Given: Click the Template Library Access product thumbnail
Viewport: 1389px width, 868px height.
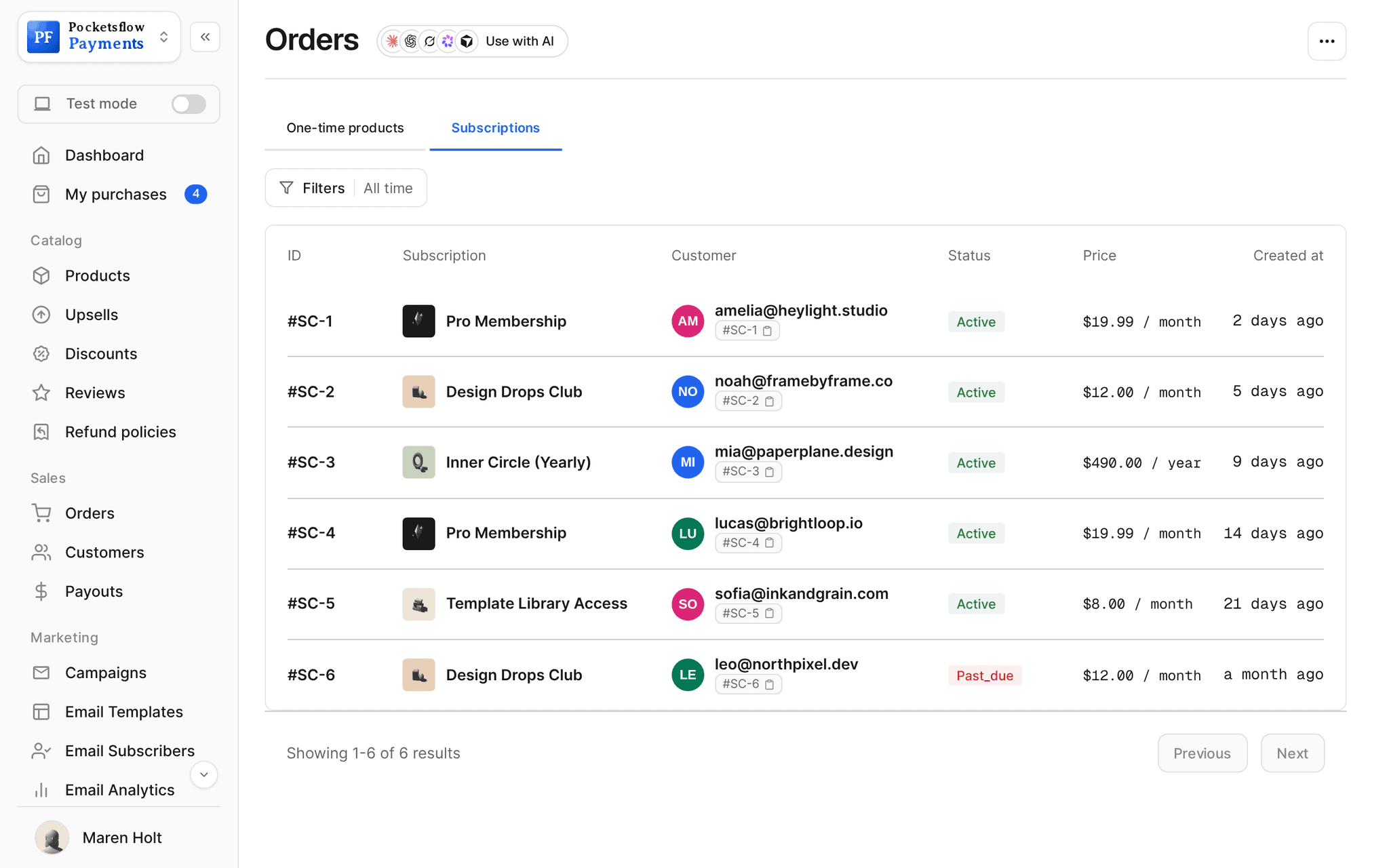Looking at the screenshot, I should [x=418, y=604].
